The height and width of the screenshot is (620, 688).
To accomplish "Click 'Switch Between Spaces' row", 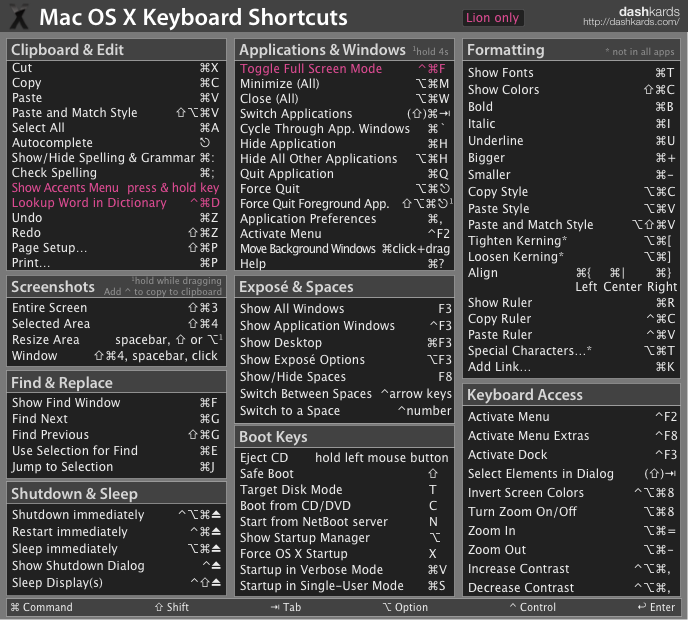I will 344,394.
